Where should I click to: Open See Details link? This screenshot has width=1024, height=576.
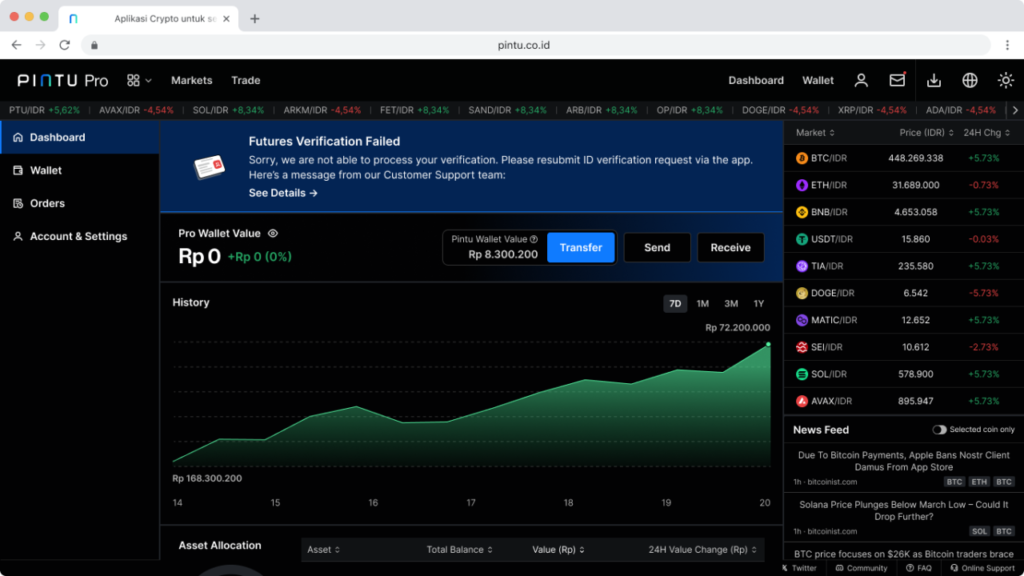[283, 193]
